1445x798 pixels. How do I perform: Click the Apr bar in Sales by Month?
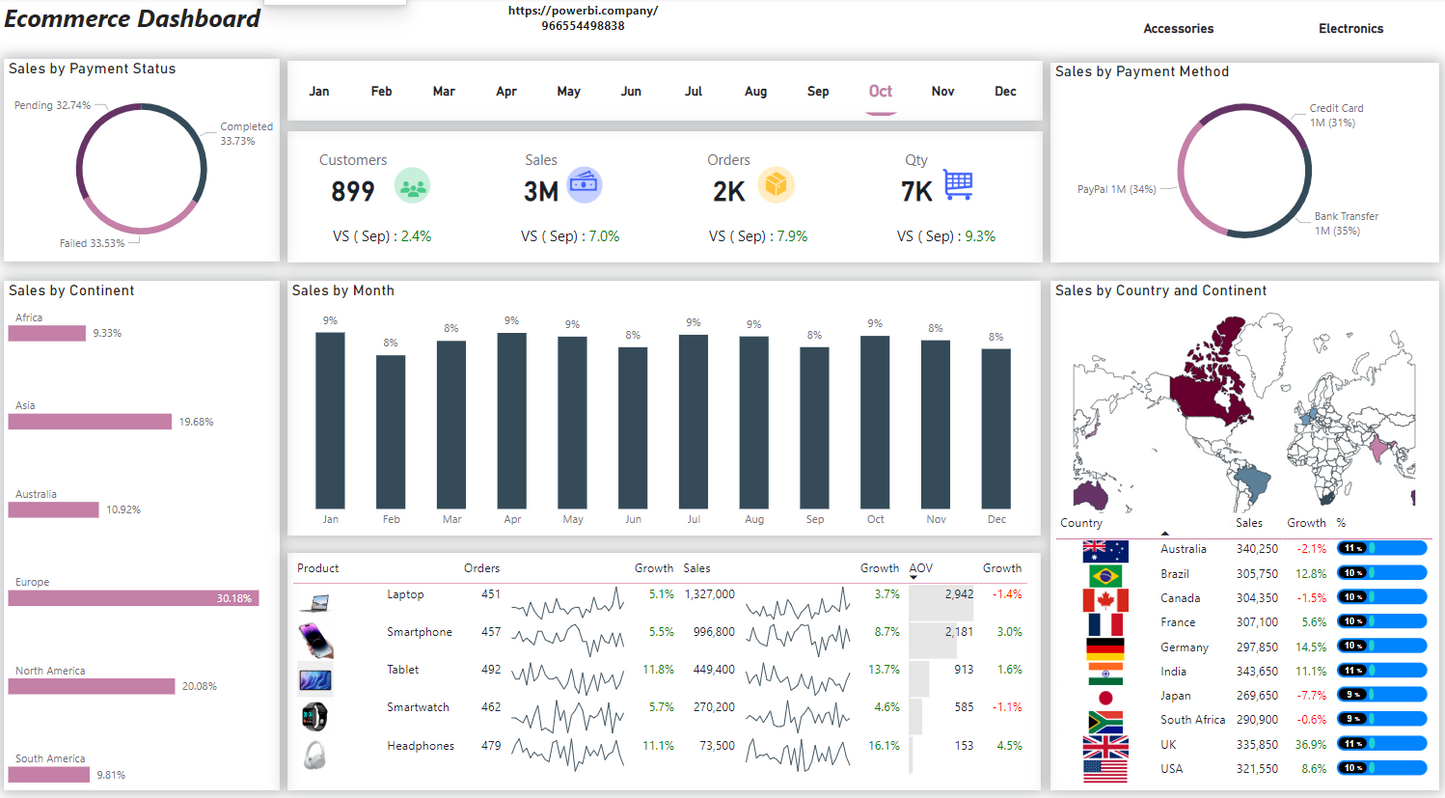pyautogui.click(x=512, y=420)
